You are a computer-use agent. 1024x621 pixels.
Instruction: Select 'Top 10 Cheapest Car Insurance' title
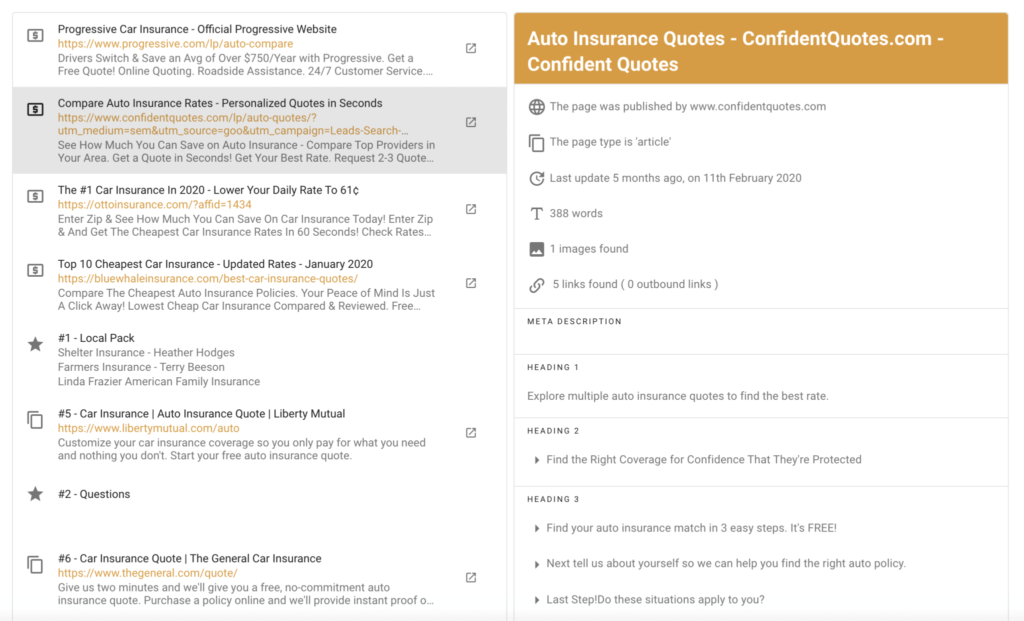[215, 264]
